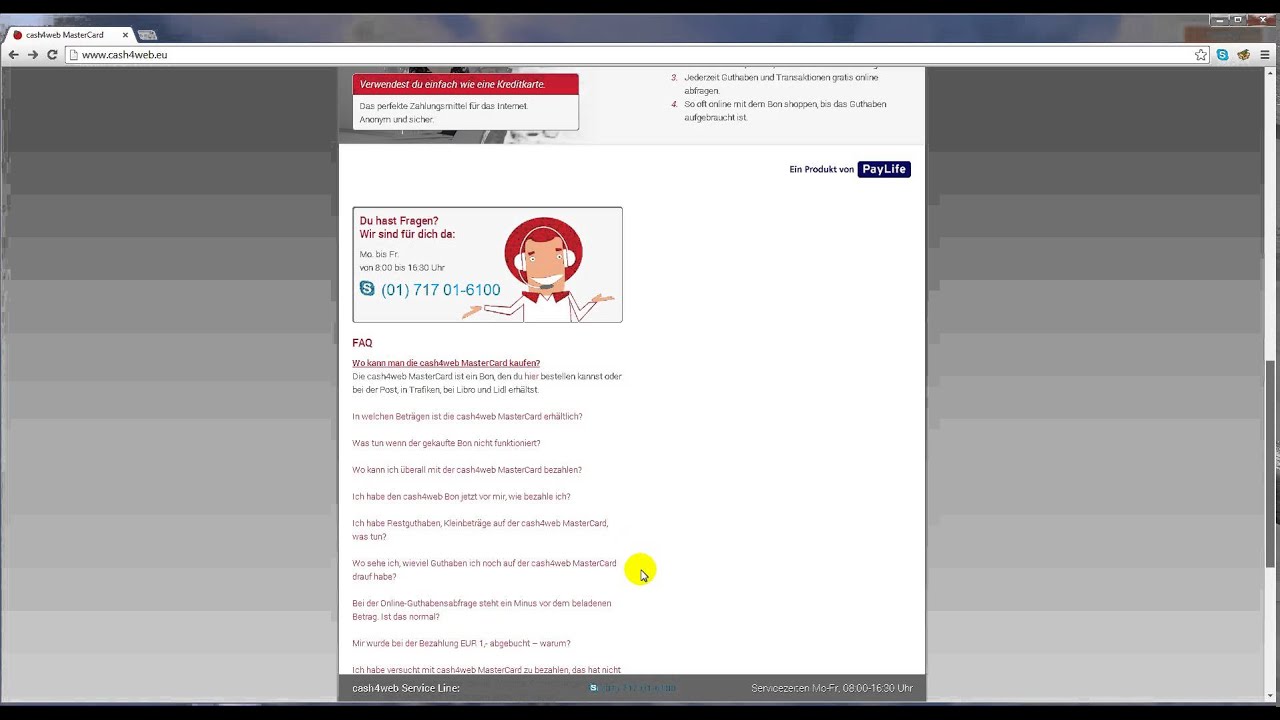Viewport: 1280px width, 720px height.
Task: Expand 'Was tun wenn der gekaufte Bon nicht funktioniert?'
Action: click(x=446, y=443)
